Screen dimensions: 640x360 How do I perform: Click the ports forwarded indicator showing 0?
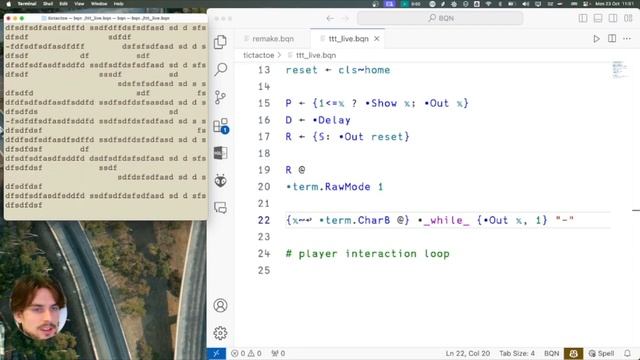(278, 353)
